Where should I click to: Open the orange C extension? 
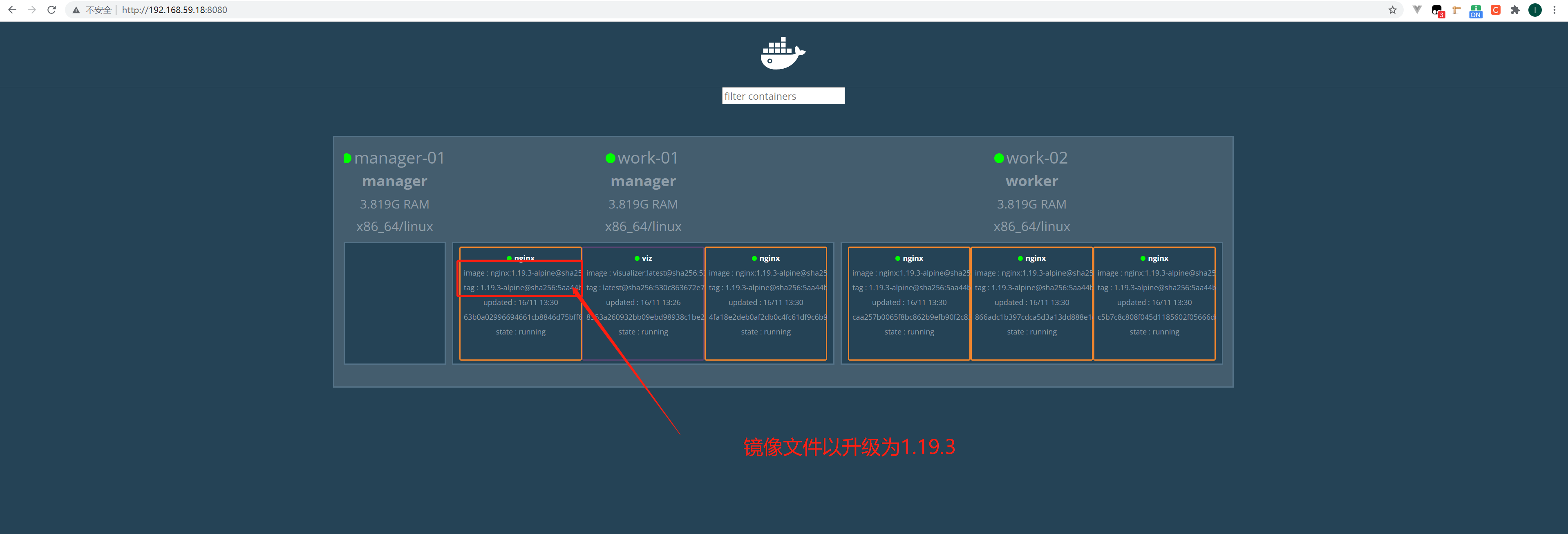pyautogui.click(x=1496, y=10)
